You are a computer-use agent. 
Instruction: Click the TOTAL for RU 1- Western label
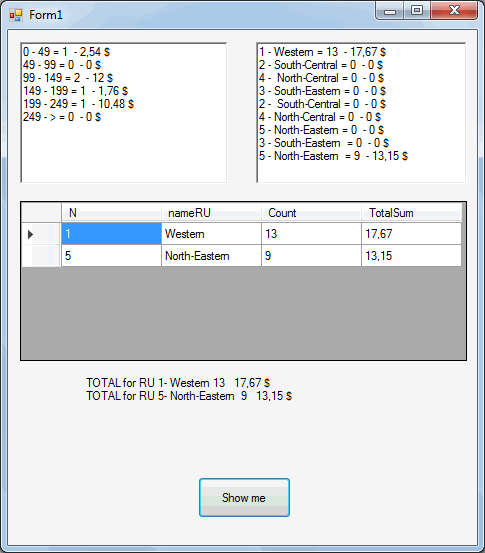178,383
